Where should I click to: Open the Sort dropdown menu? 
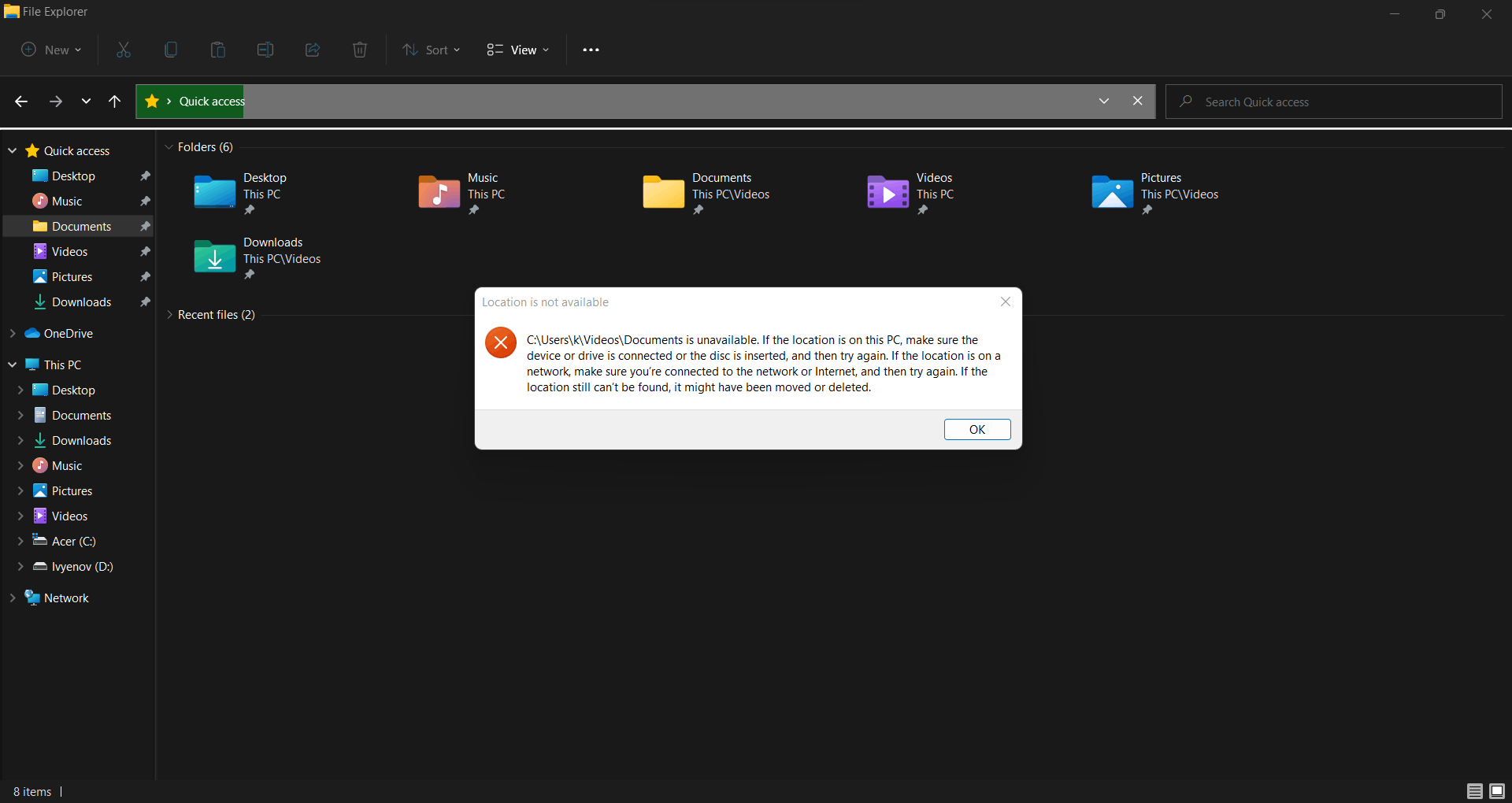(x=432, y=50)
